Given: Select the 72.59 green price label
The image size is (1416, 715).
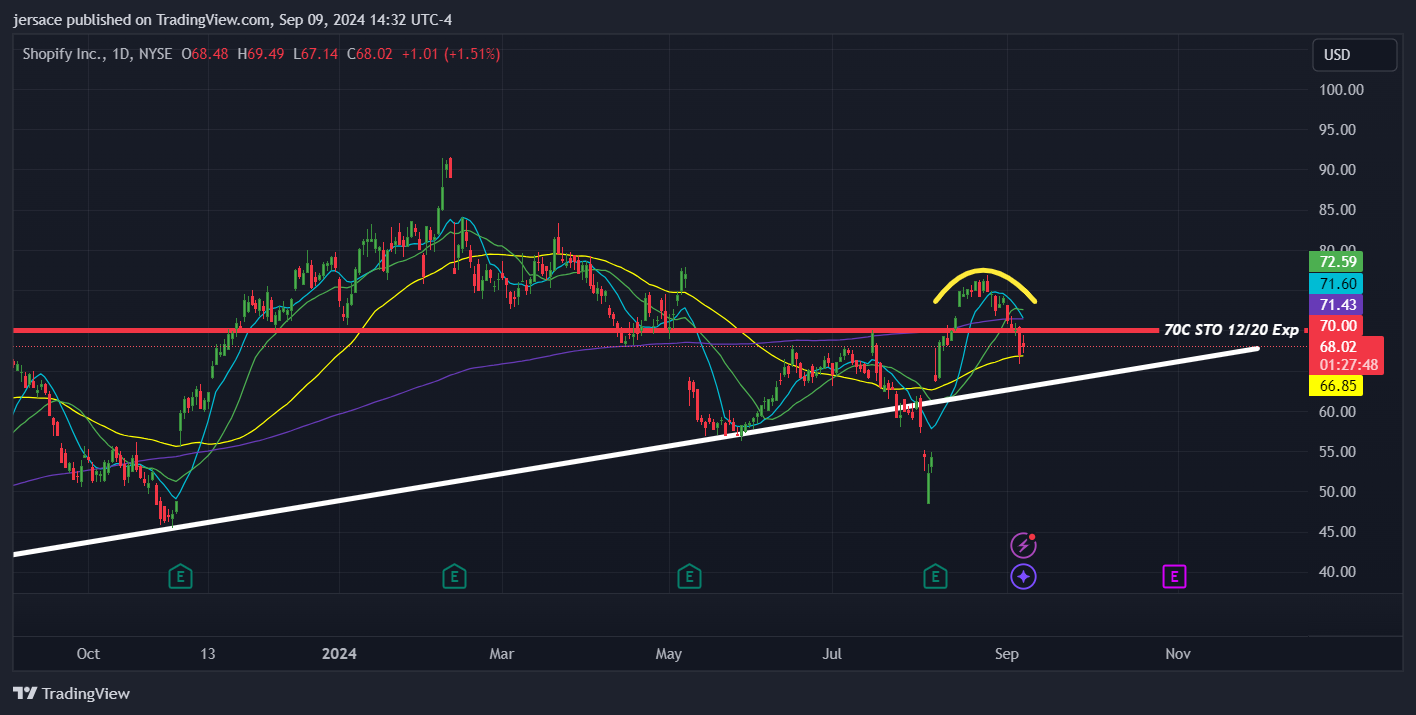Looking at the screenshot, I should pos(1336,262).
